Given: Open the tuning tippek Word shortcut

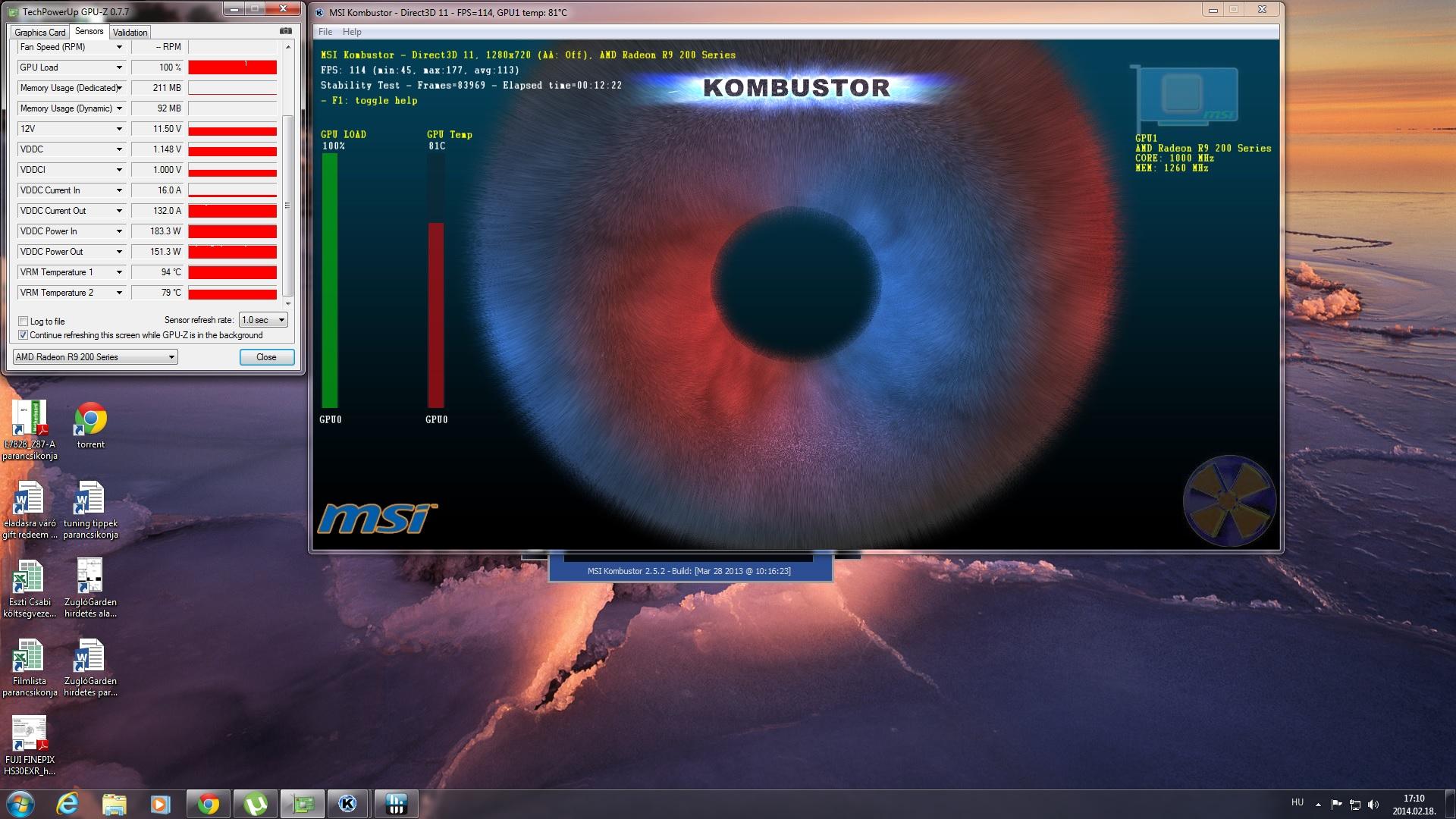Looking at the screenshot, I should pyautogui.click(x=90, y=510).
